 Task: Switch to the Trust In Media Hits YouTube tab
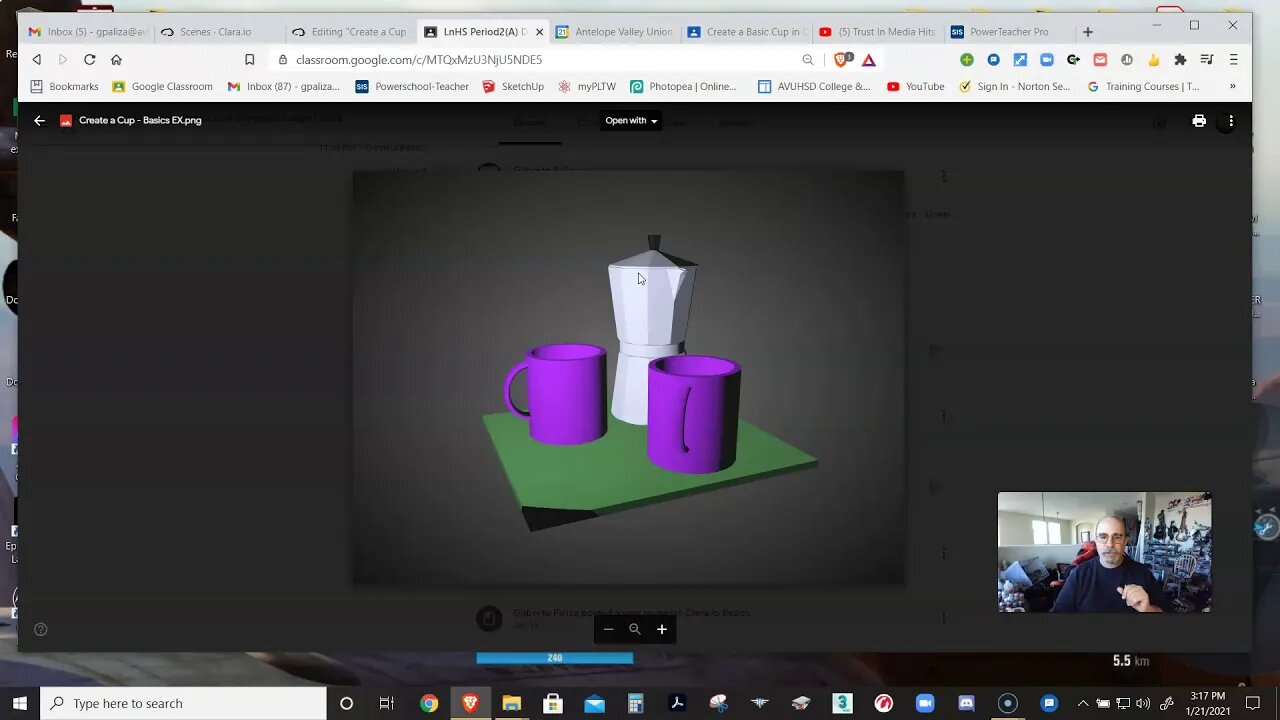click(x=878, y=32)
